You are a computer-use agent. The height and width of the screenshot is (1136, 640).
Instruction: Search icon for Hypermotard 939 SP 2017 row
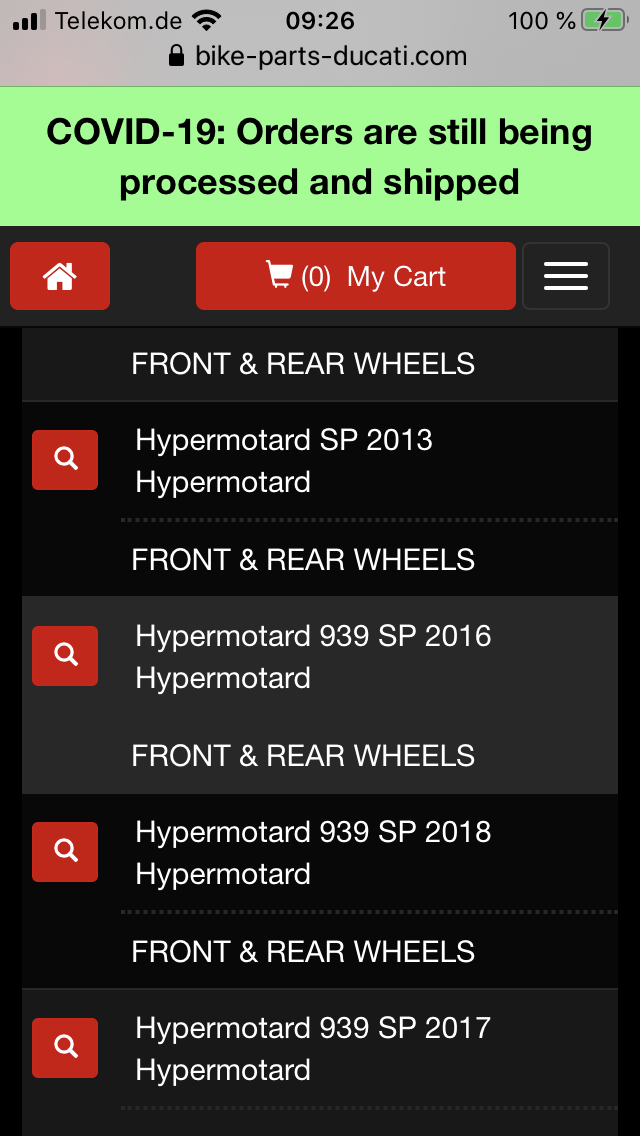tap(65, 1048)
